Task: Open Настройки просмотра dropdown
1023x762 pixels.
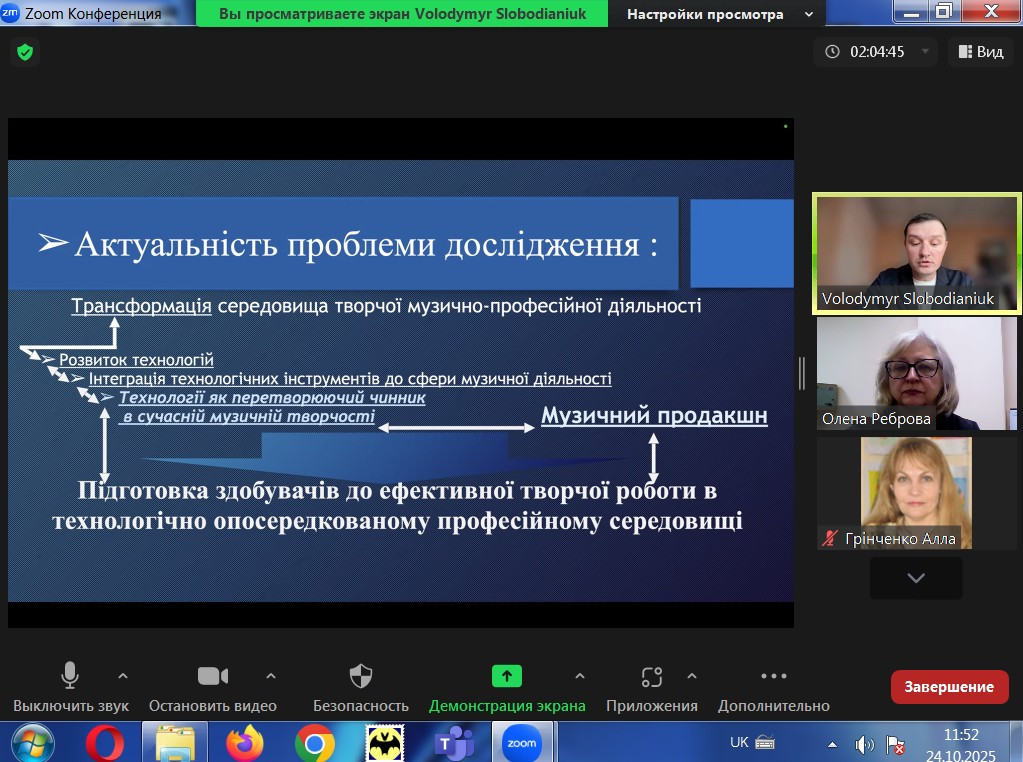Action: (719, 14)
